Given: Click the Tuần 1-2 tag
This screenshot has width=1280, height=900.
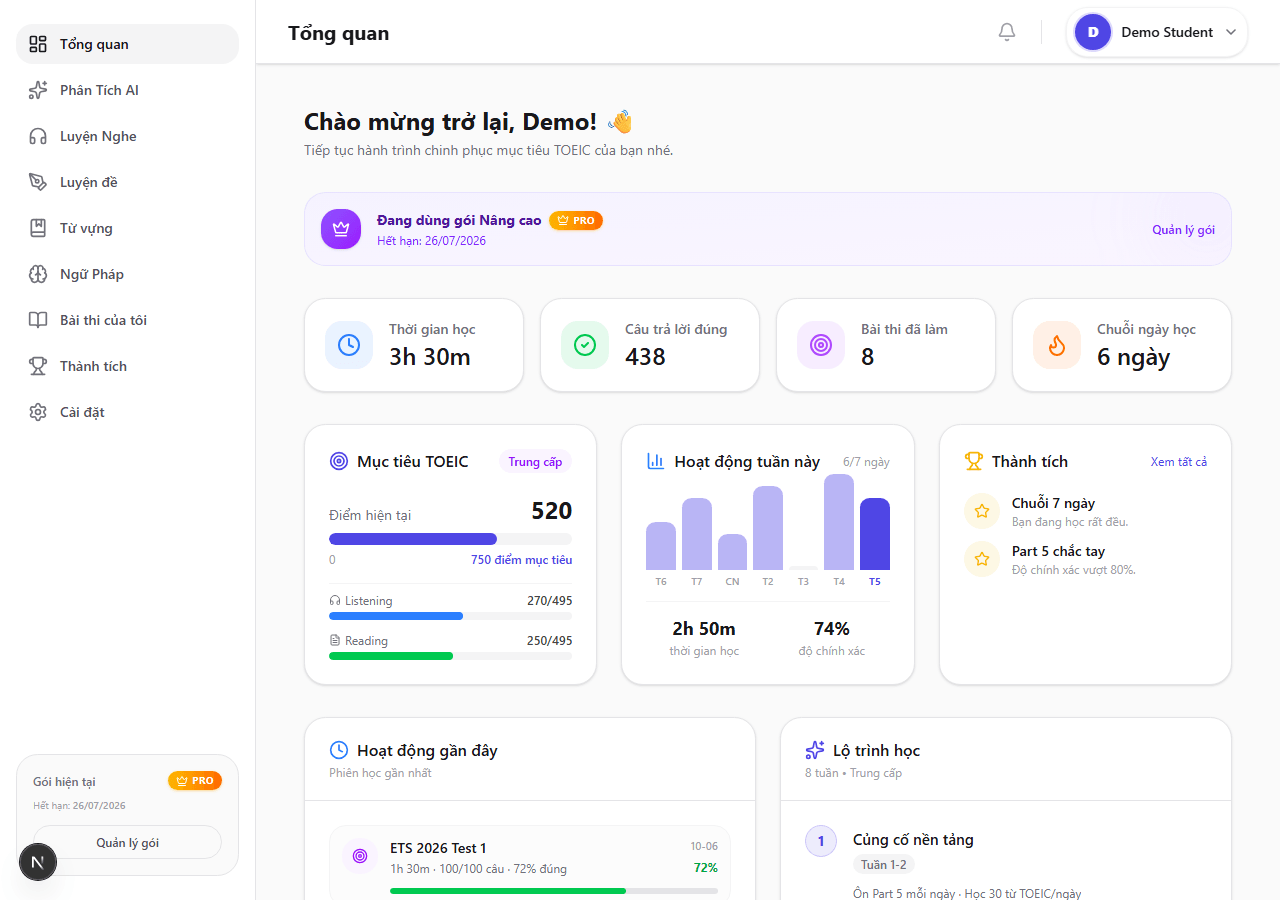Looking at the screenshot, I should click(x=884, y=865).
